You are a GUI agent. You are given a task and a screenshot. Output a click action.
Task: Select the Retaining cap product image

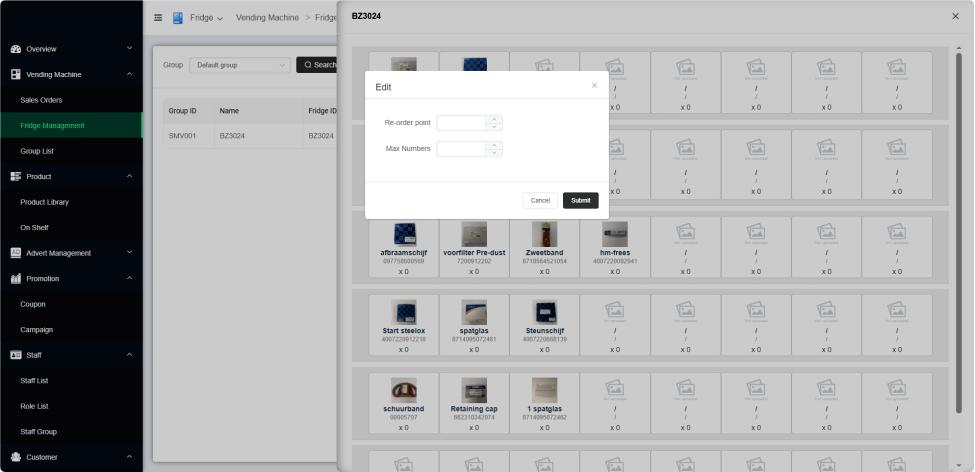point(474,390)
